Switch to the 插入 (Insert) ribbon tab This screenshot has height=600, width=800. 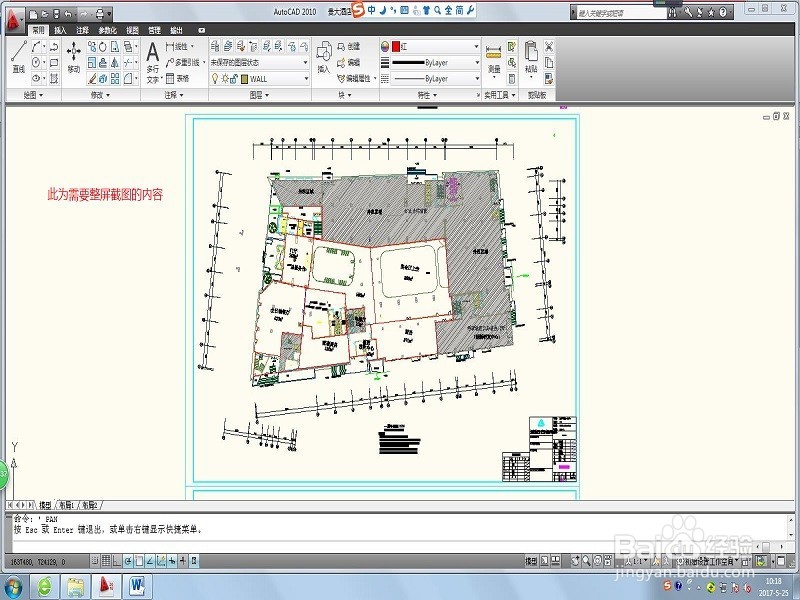click(x=61, y=31)
